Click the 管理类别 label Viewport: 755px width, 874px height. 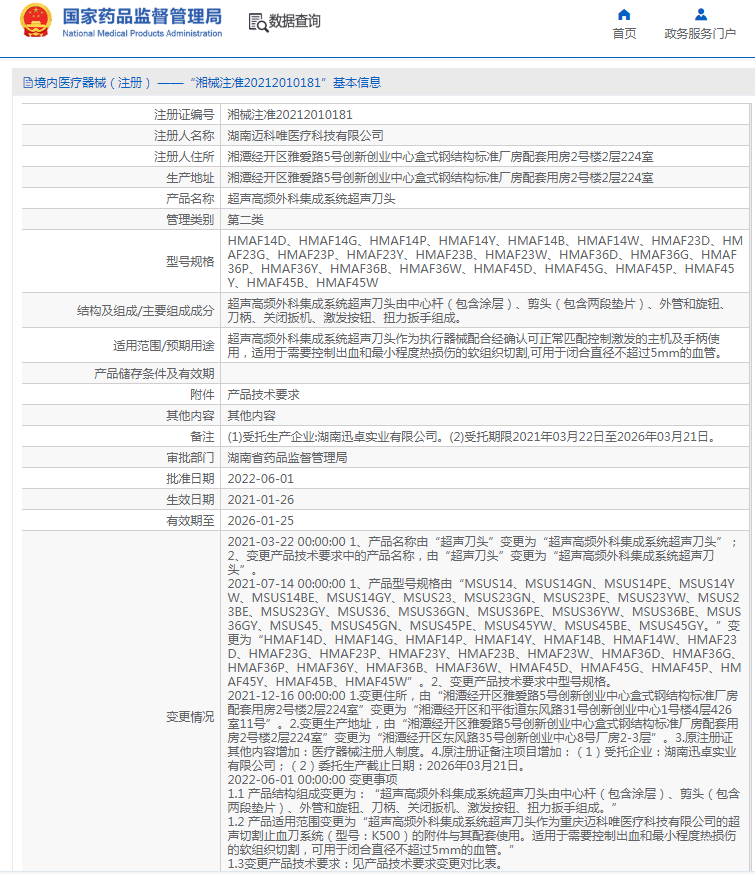coord(190,220)
